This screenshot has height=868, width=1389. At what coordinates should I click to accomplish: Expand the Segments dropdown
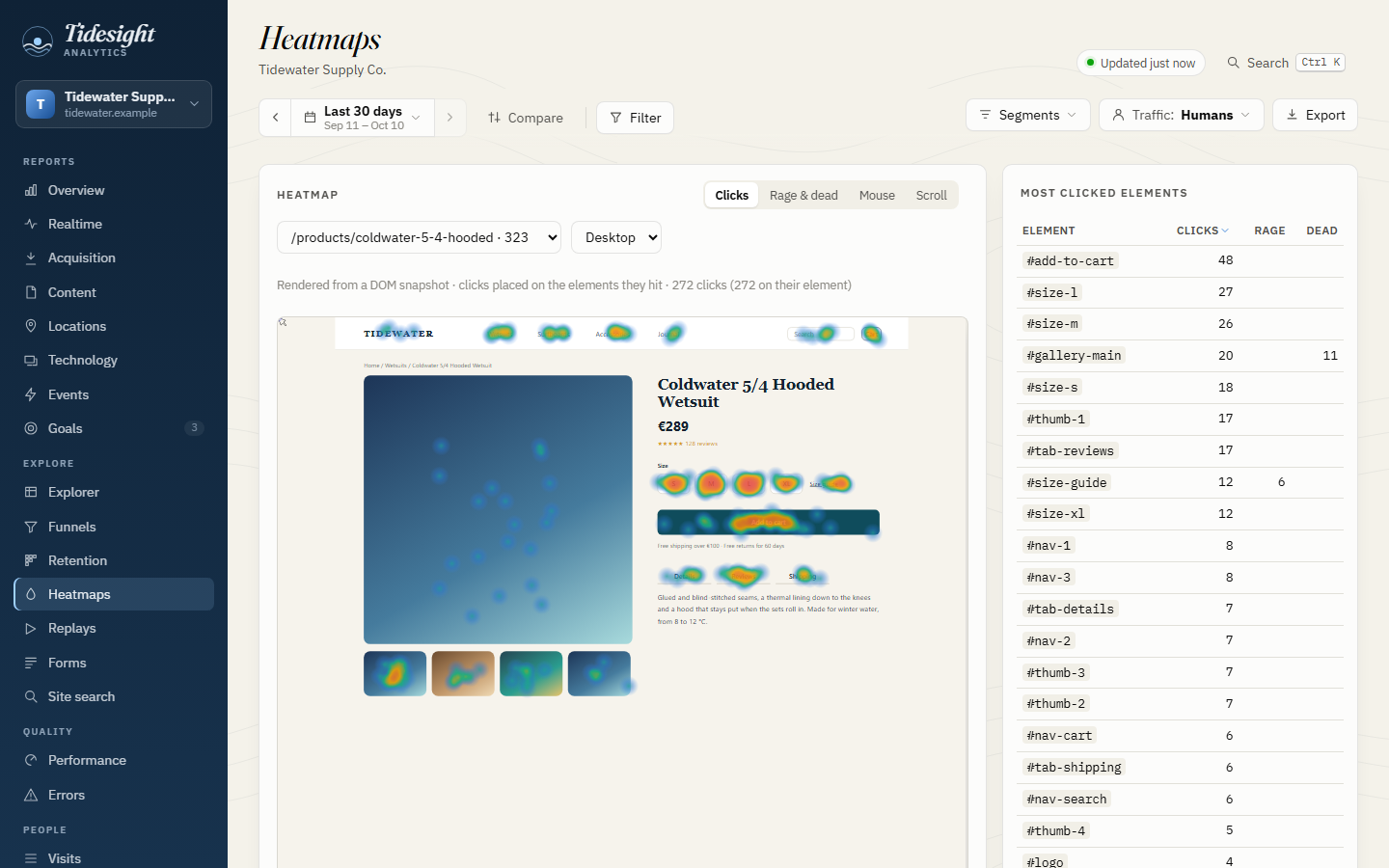pos(1028,115)
